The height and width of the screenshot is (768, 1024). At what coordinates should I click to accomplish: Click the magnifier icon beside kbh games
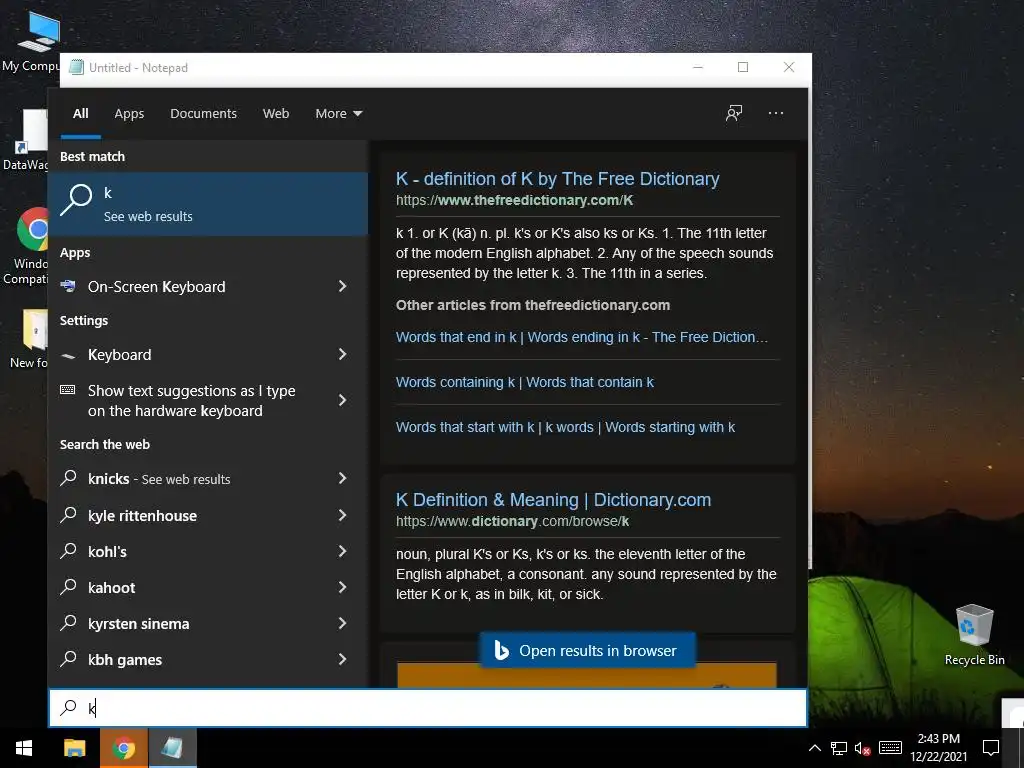pyautogui.click(x=69, y=658)
